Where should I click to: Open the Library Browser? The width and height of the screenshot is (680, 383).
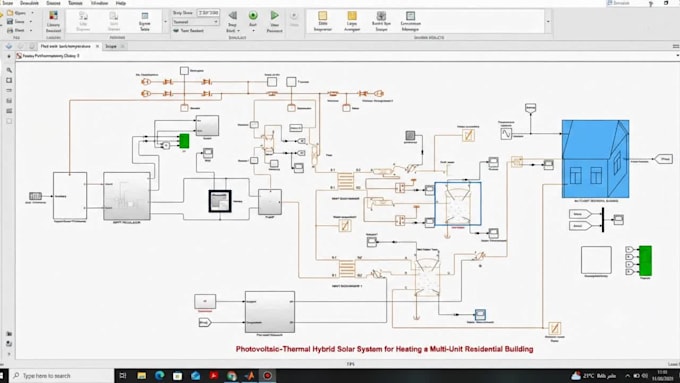coord(53,21)
